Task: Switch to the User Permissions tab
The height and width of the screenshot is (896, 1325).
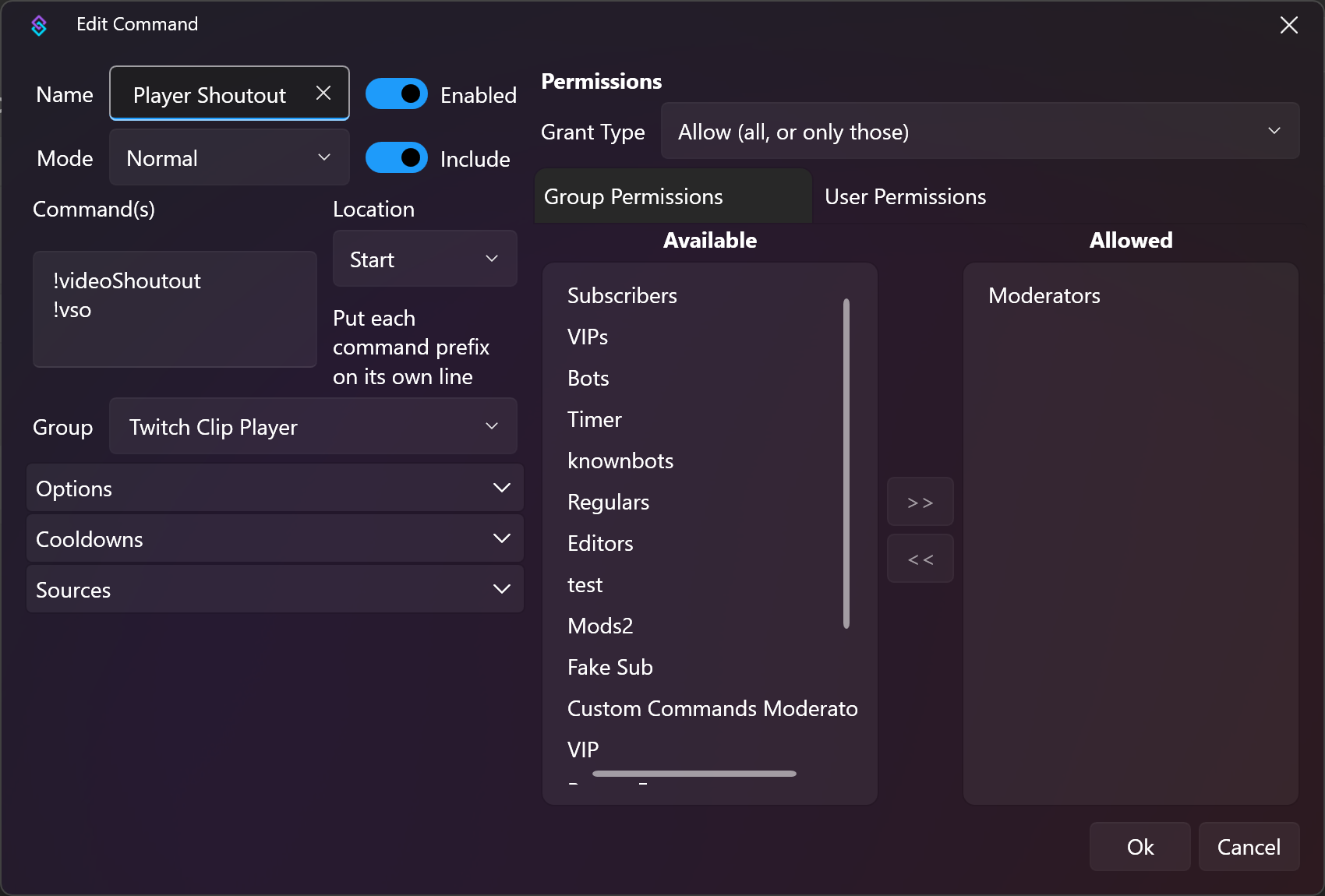Action: 905,196
